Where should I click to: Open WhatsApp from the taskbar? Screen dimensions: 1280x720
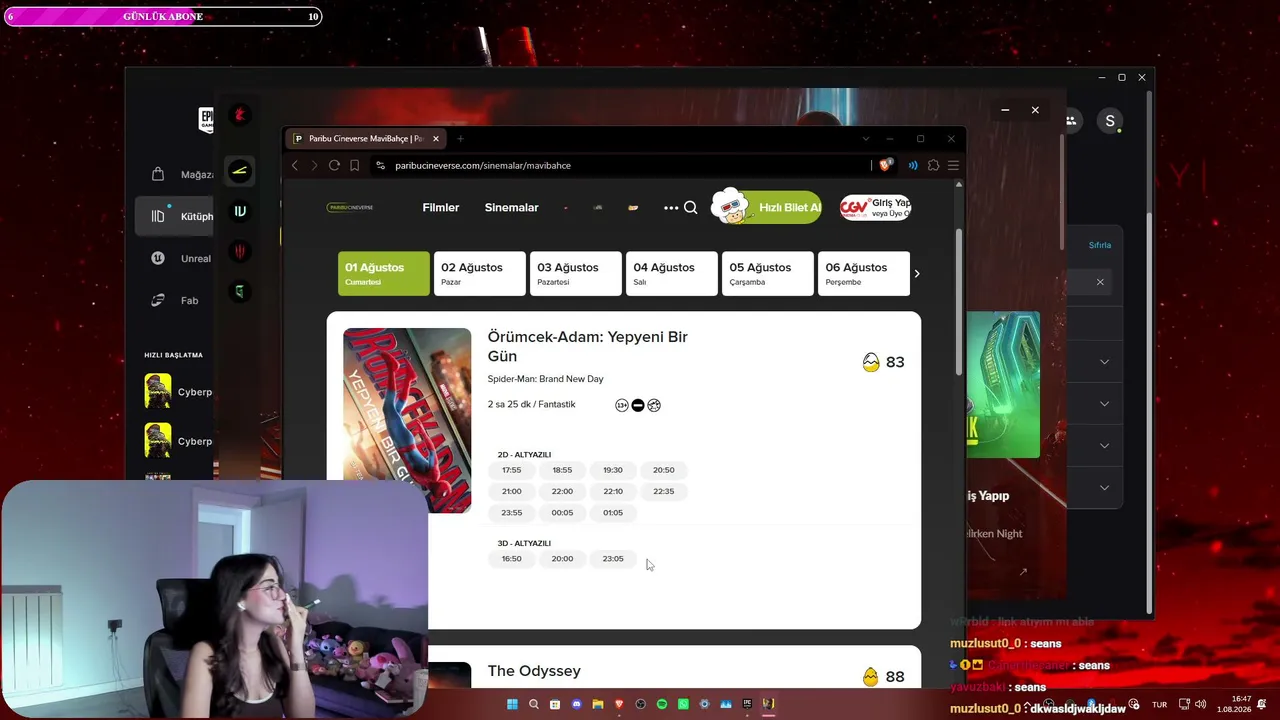[x=684, y=704]
